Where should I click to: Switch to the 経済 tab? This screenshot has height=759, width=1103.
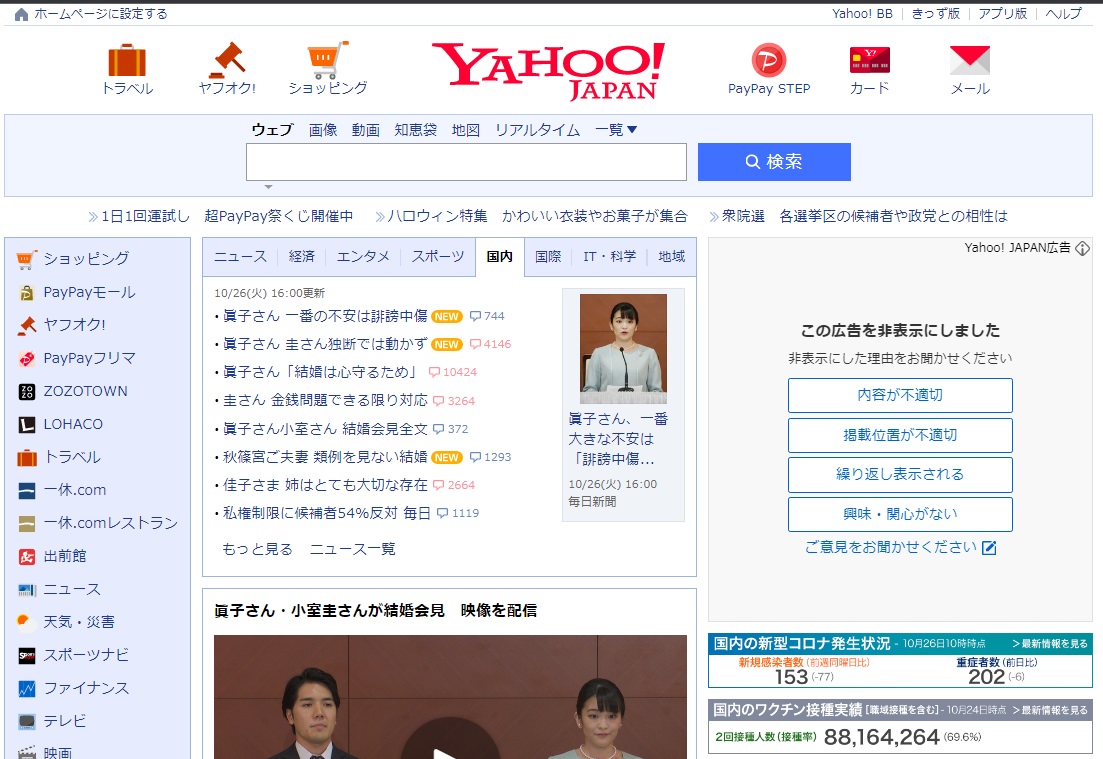[x=302, y=257]
